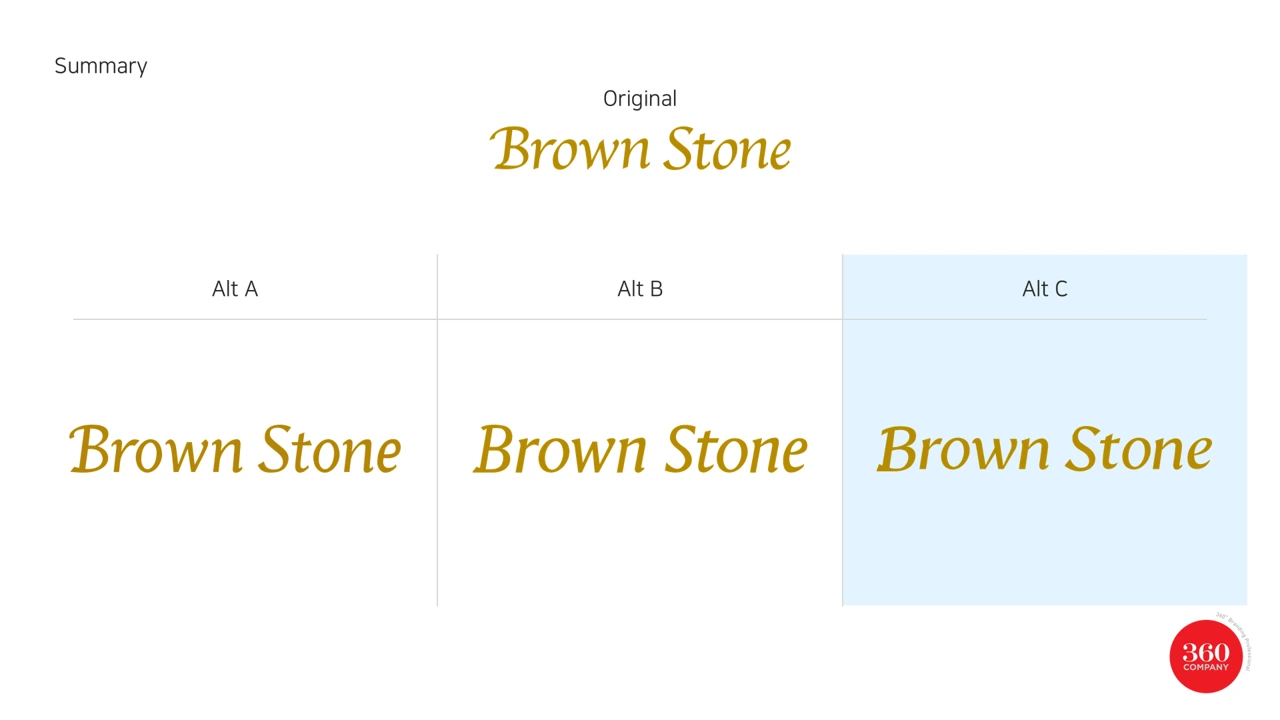Click the red 360 Company logo

coord(1205,656)
